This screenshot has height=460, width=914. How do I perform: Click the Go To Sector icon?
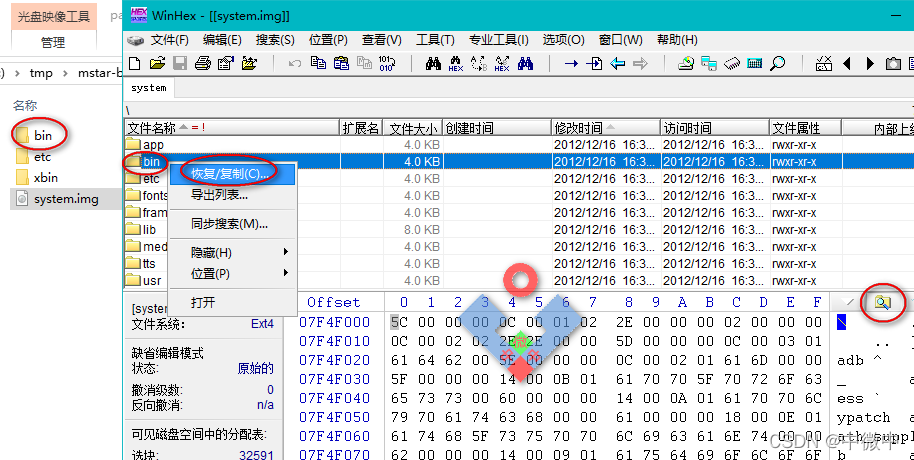click(x=594, y=63)
